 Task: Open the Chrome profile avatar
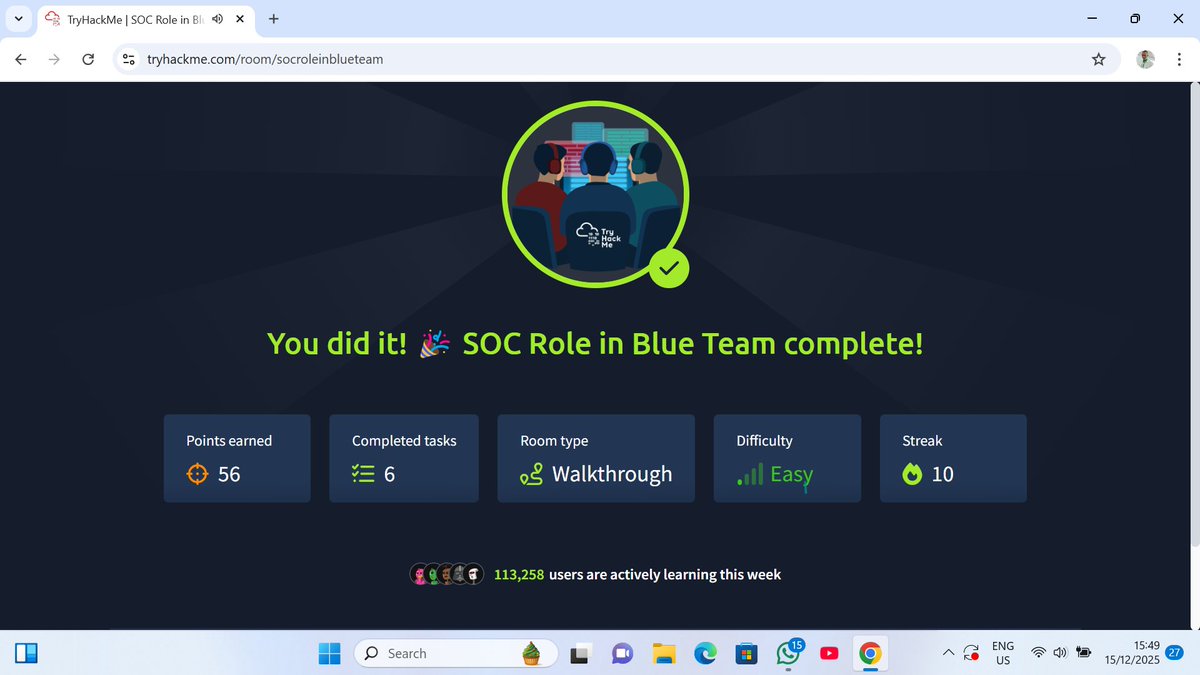(1145, 59)
